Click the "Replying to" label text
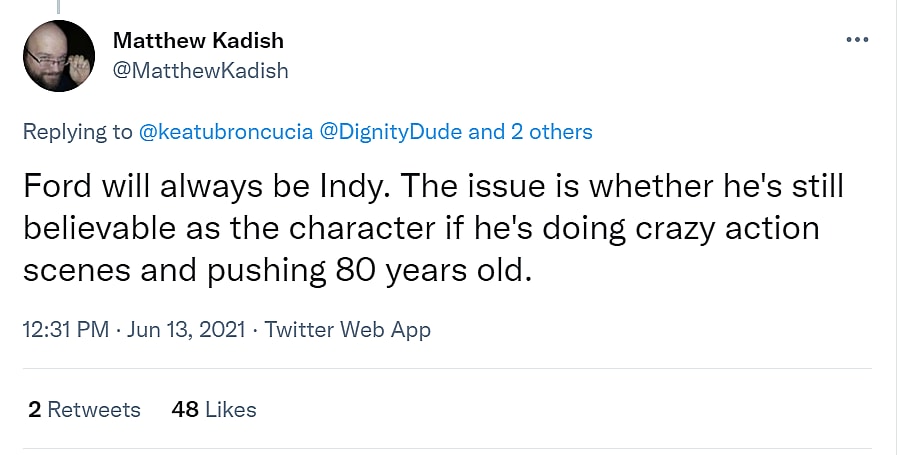 75,132
